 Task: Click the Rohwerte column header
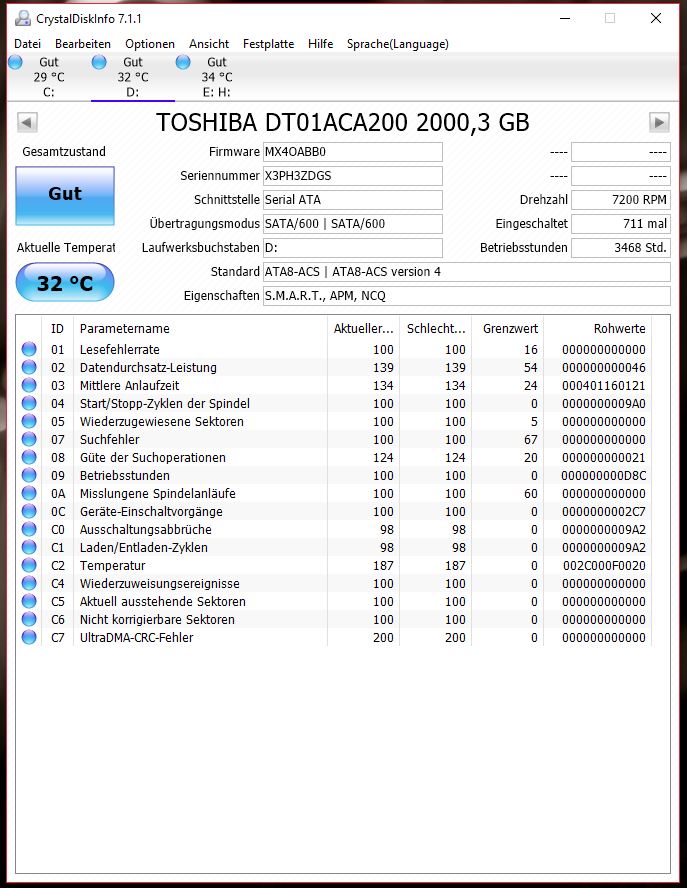(x=598, y=328)
